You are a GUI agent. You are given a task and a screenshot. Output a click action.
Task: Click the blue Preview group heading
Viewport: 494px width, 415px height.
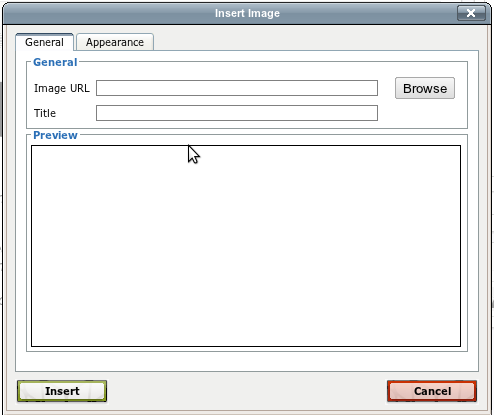(x=55, y=135)
